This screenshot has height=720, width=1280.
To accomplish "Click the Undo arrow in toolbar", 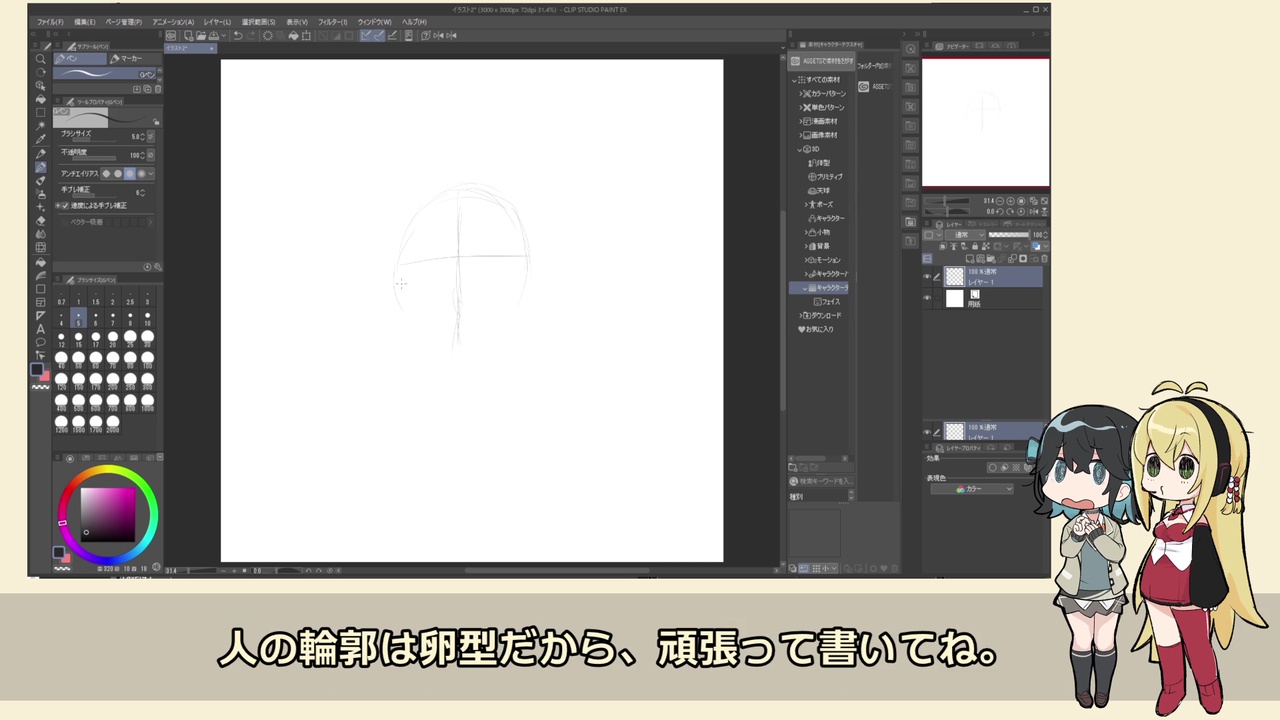I will click(x=238, y=36).
